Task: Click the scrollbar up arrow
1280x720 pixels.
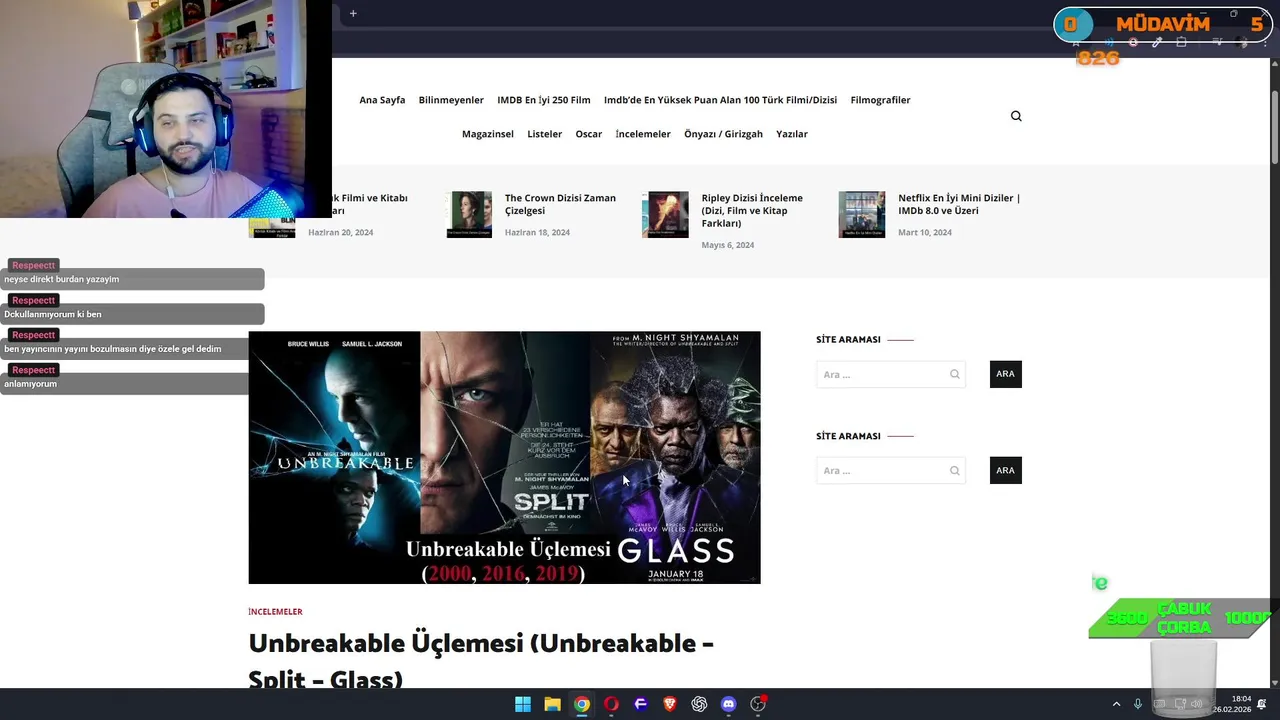Action: coord(1274,66)
